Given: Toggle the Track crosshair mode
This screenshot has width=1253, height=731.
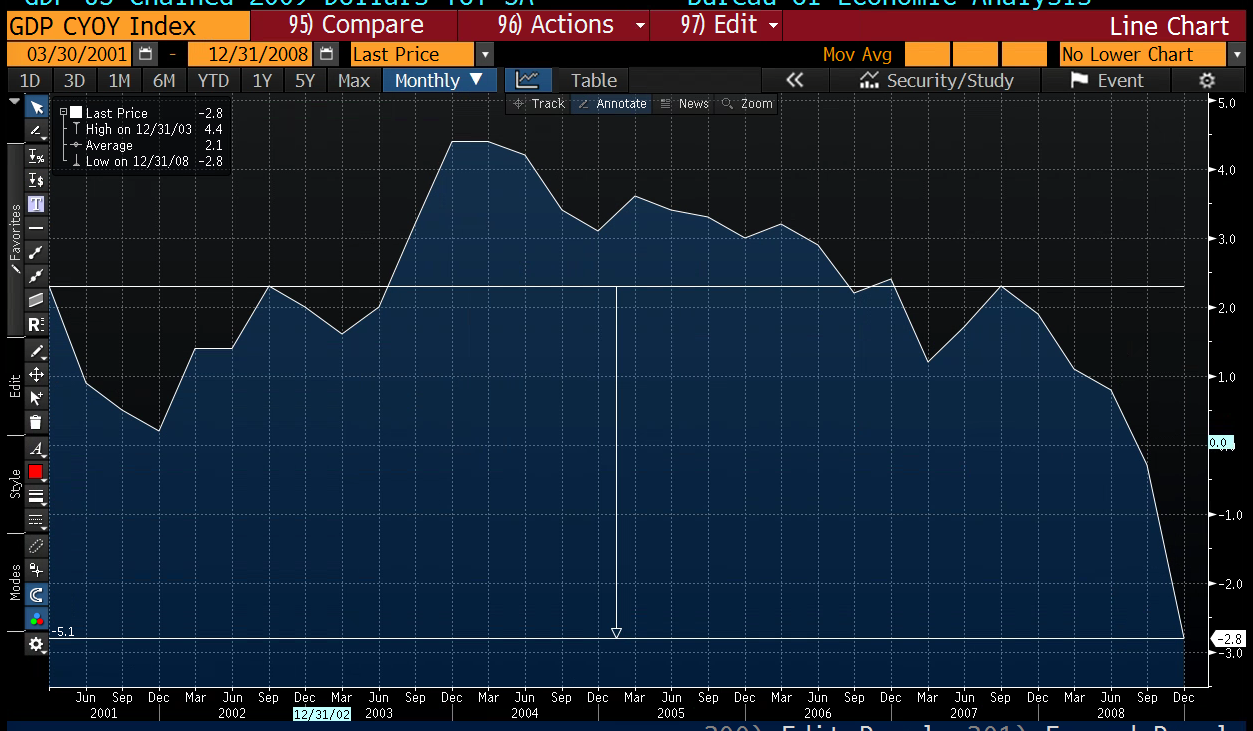Looking at the screenshot, I should [x=538, y=104].
